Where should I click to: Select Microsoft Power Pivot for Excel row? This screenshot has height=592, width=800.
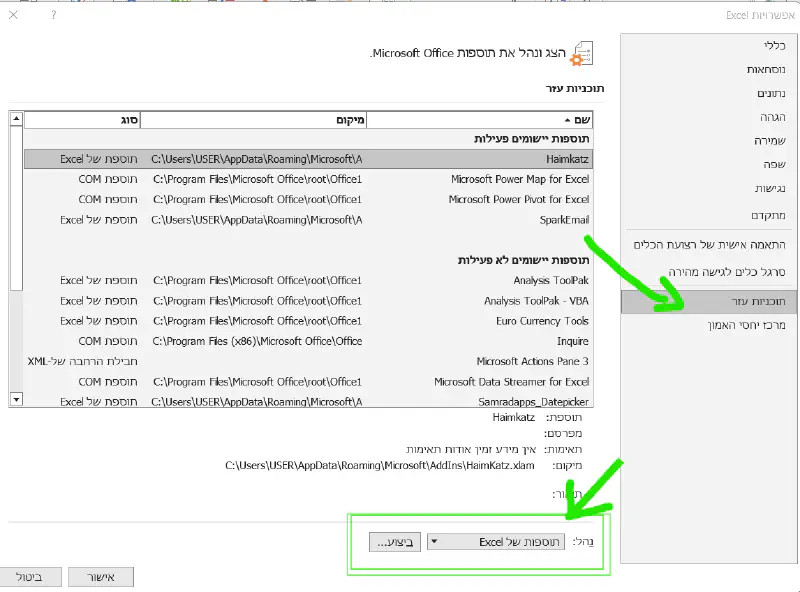click(308, 200)
